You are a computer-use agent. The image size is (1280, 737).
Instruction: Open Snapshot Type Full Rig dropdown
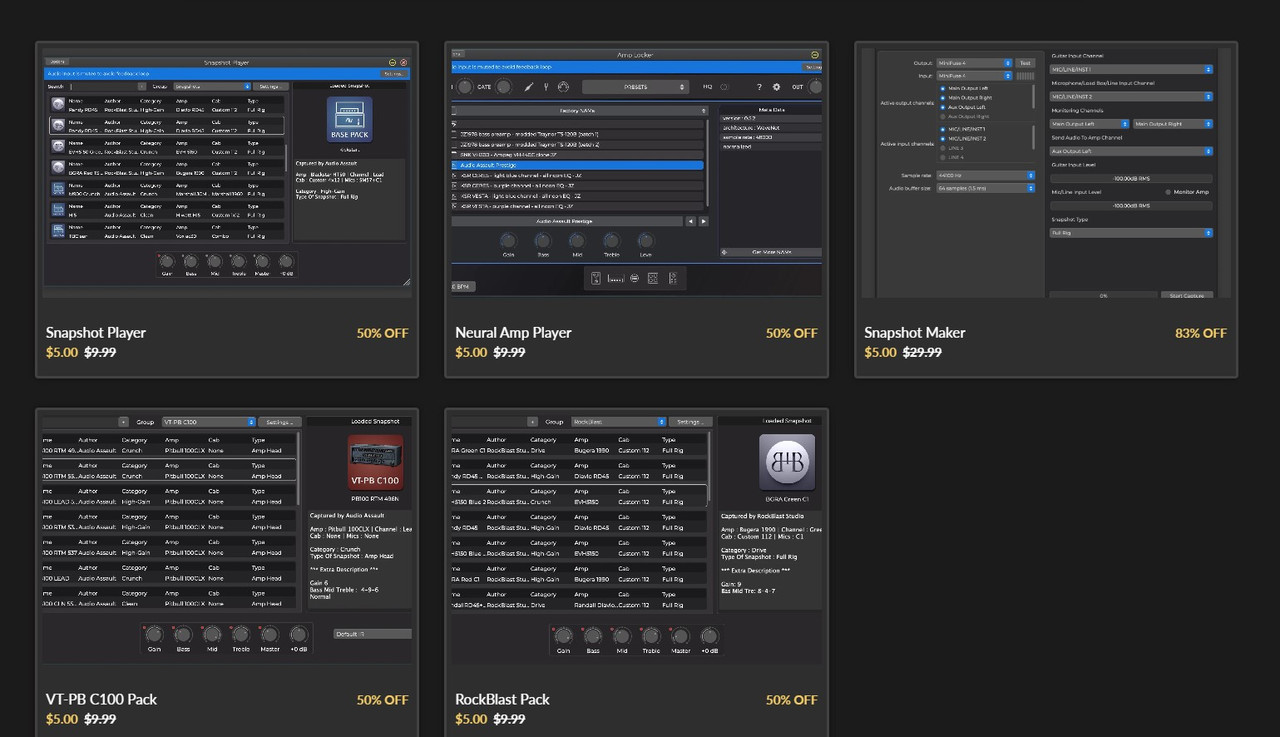pyautogui.click(x=1131, y=233)
